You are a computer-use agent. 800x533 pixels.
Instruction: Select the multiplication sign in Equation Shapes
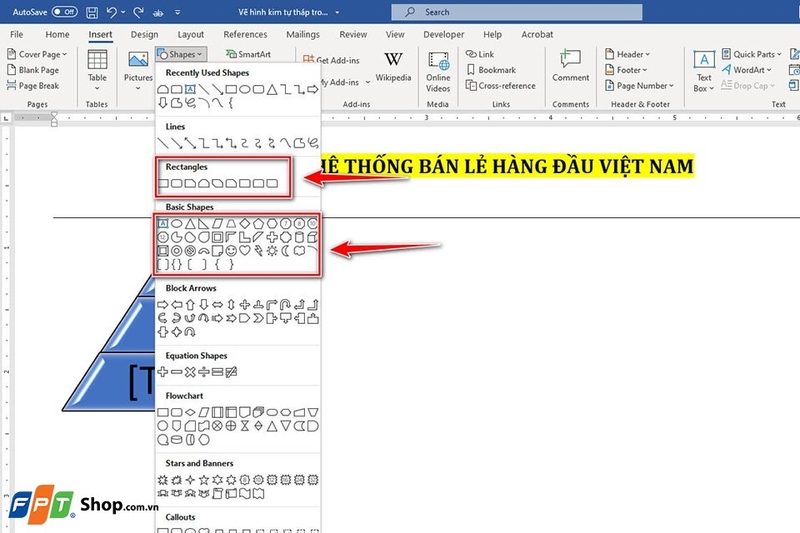pyautogui.click(x=190, y=372)
